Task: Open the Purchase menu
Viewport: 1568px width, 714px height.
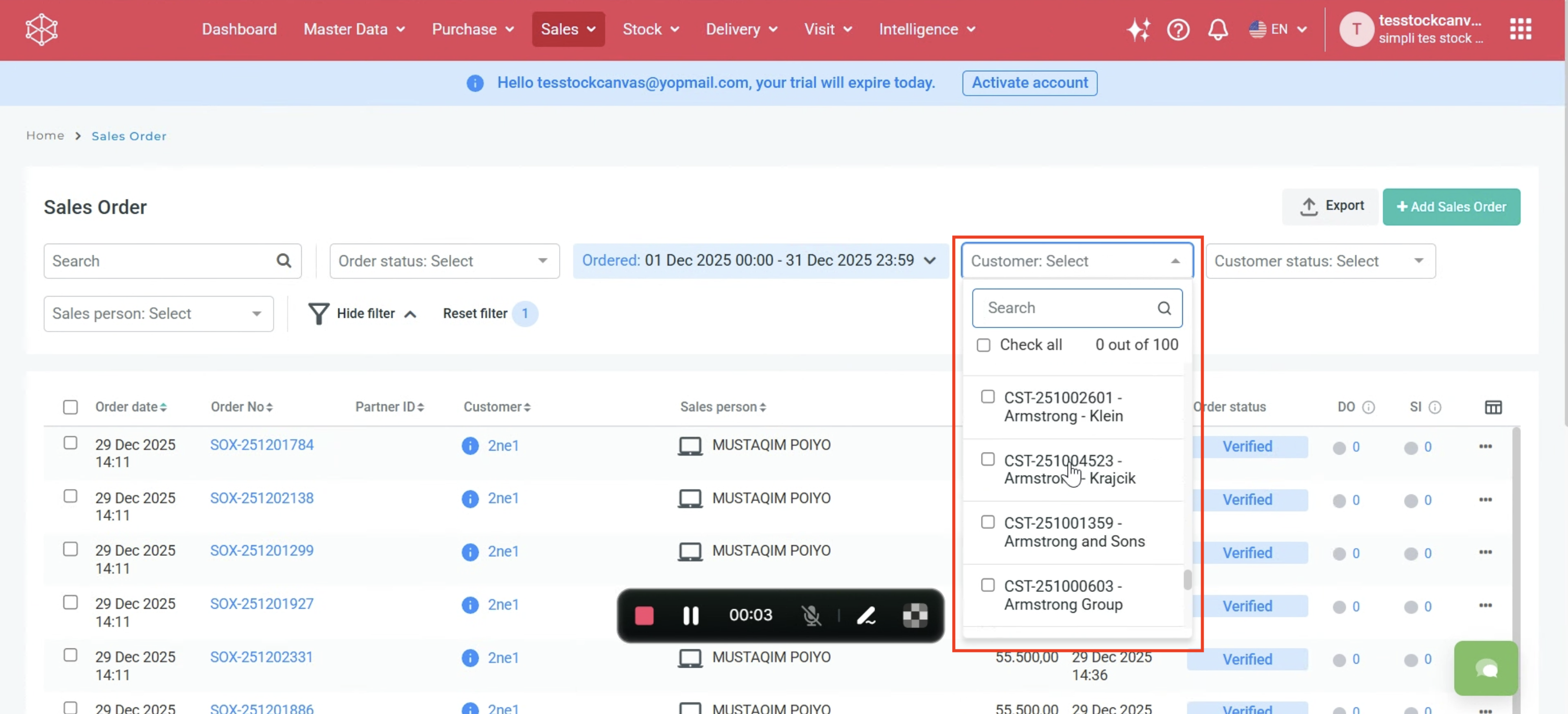Action: 472,29
